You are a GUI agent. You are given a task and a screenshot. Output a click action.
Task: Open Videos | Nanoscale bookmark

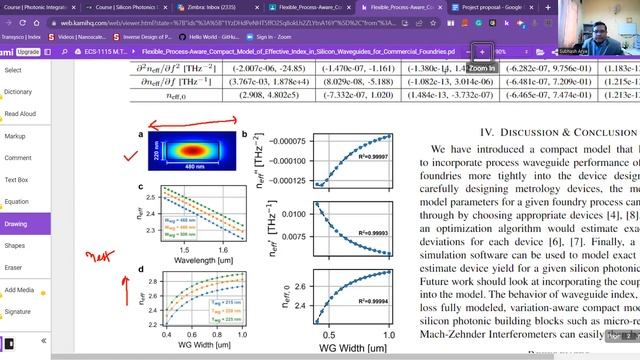77,37
